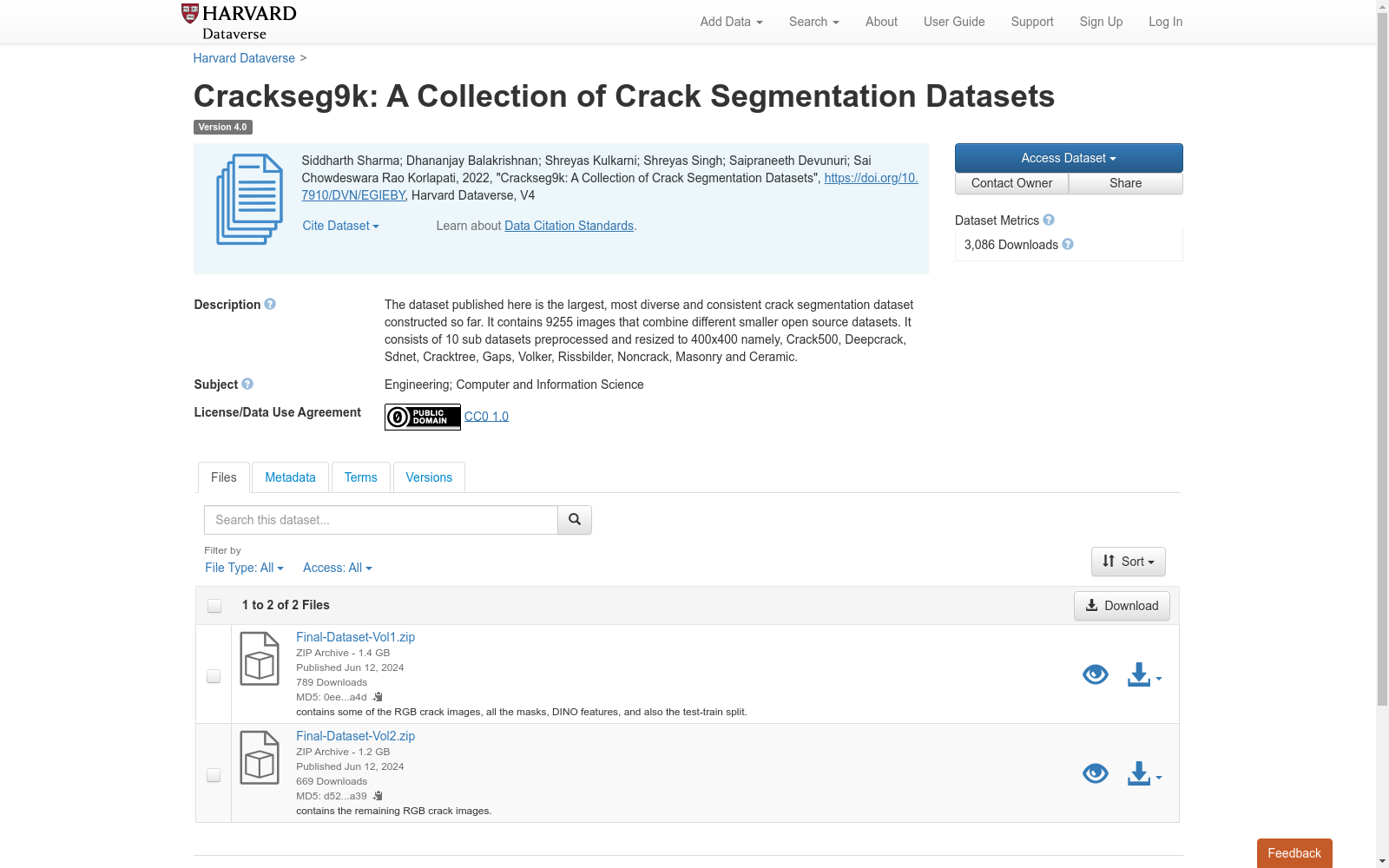Image resolution: width=1389 pixels, height=868 pixels.
Task: Check the box for Final-Dataset-Vol2.zip
Action: point(214,775)
